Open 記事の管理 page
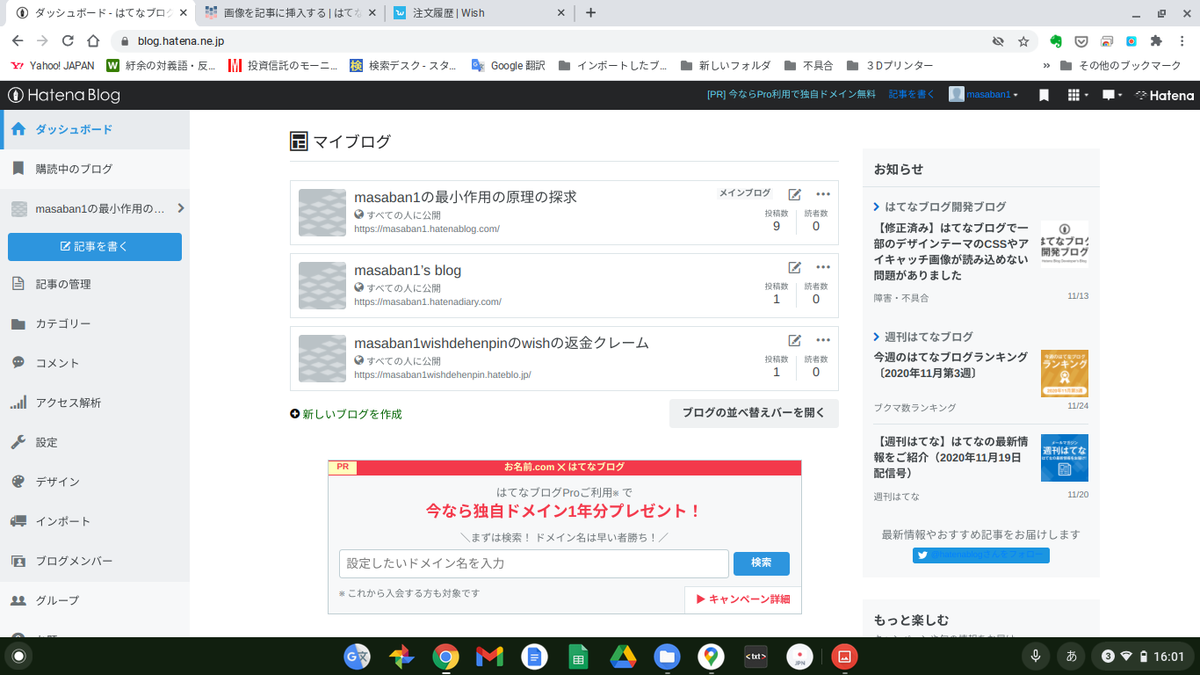Screen dimensions: 1200x675 point(95,284)
